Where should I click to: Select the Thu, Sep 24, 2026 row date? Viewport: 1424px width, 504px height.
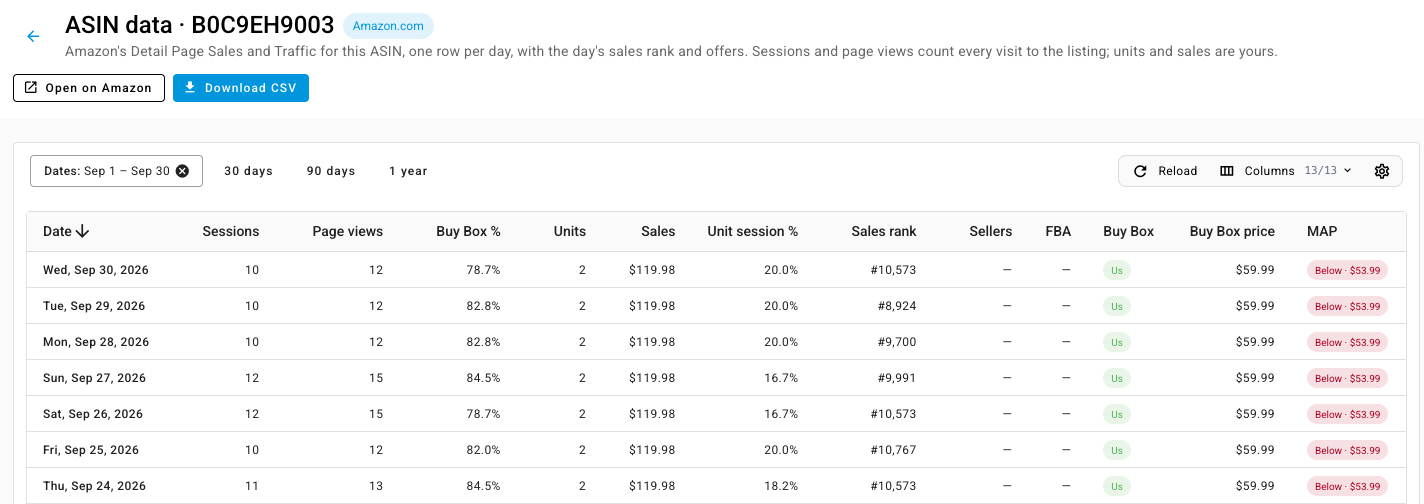[x=94, y=486]
